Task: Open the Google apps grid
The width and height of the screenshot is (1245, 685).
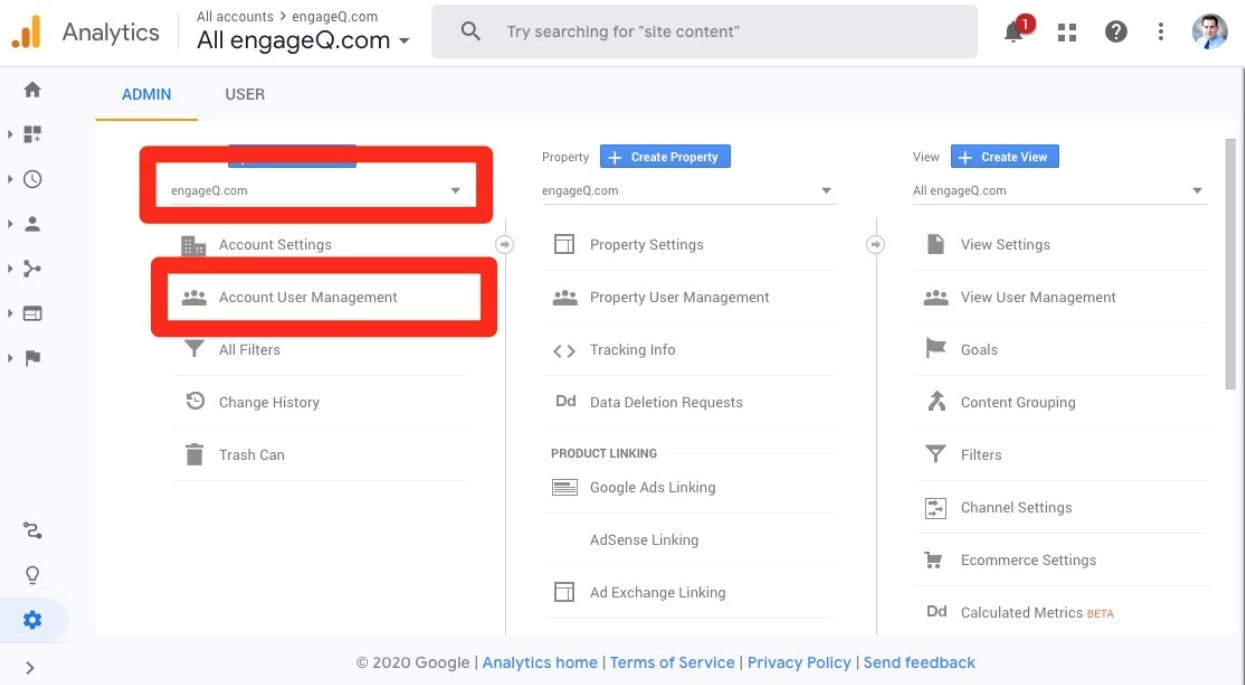Action: point(1067,32)
